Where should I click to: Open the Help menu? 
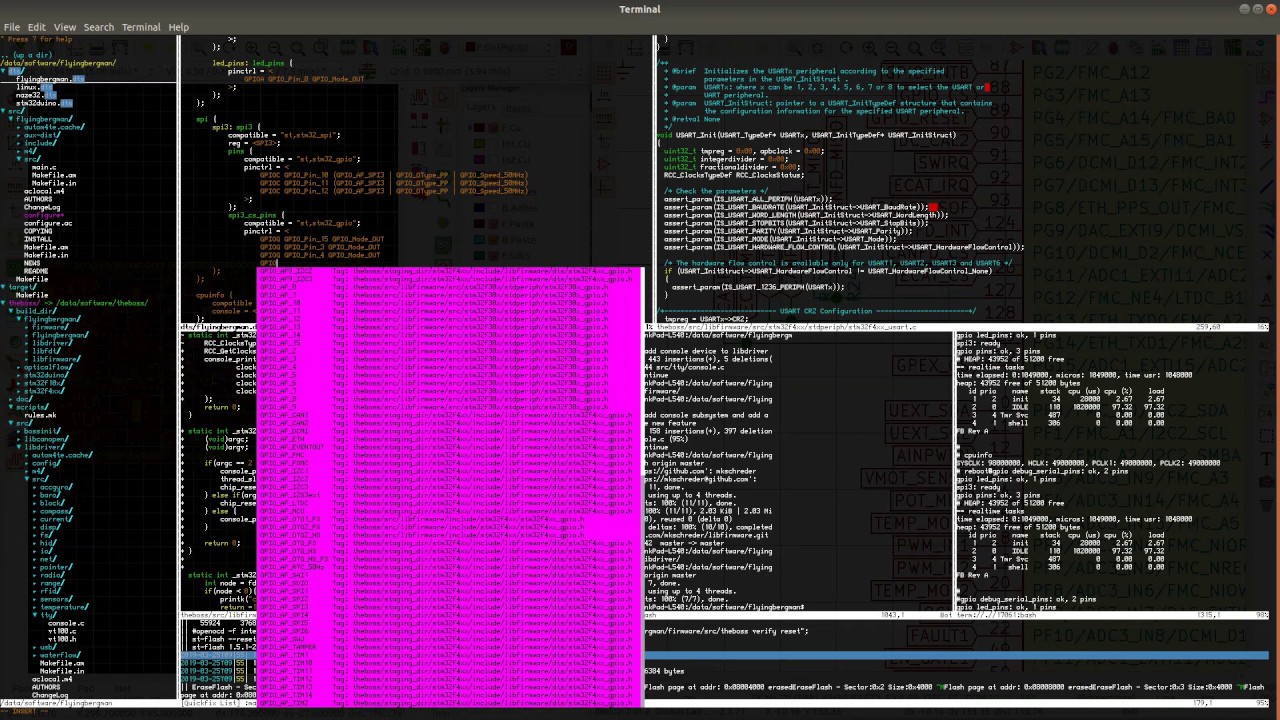[178, 27]
